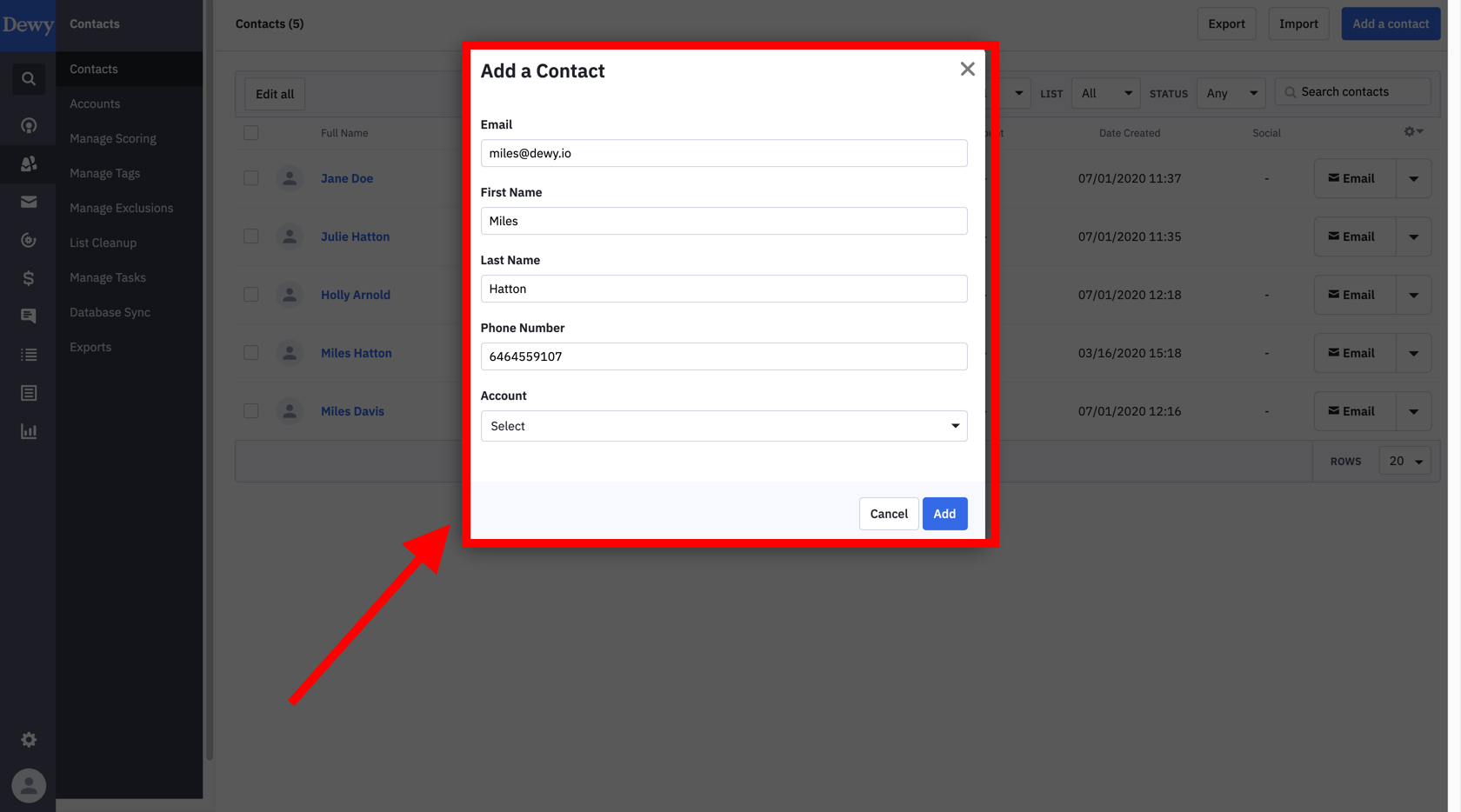Open the Account Select dropdown

coord(724,426)
